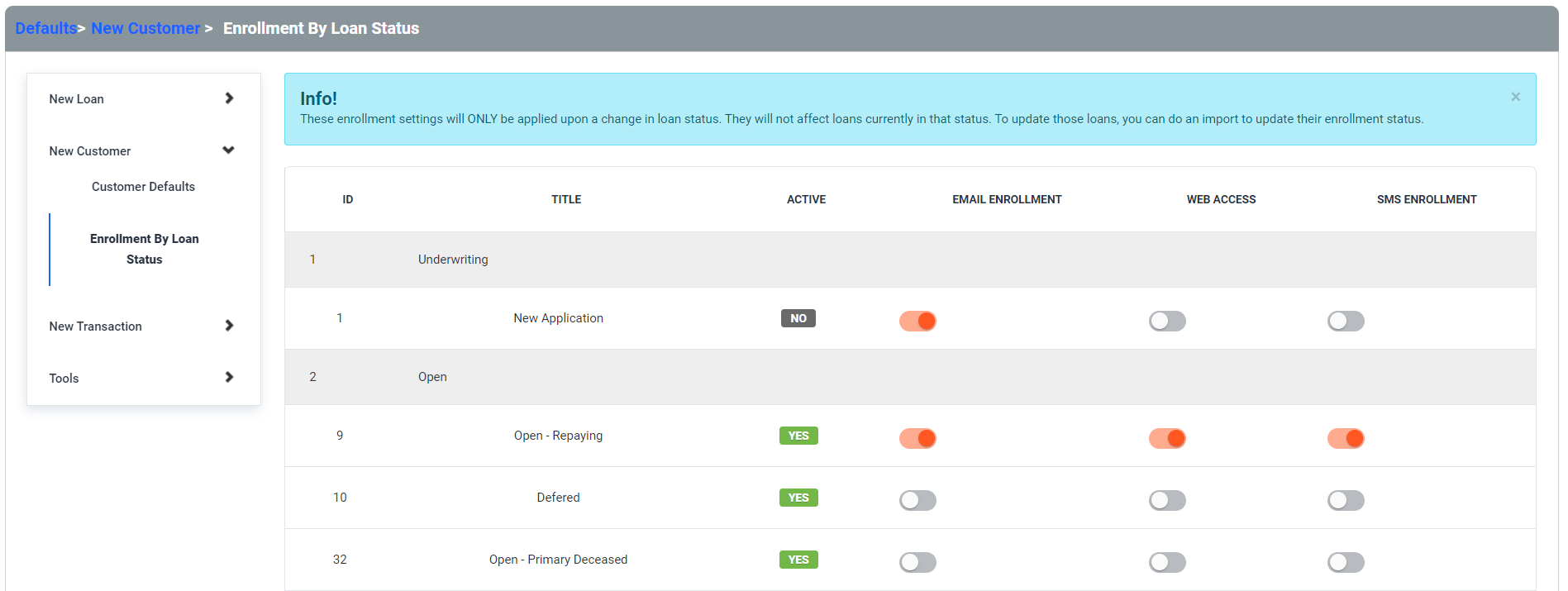
Task: Select the Open group row title
Action: coord(432,377)
